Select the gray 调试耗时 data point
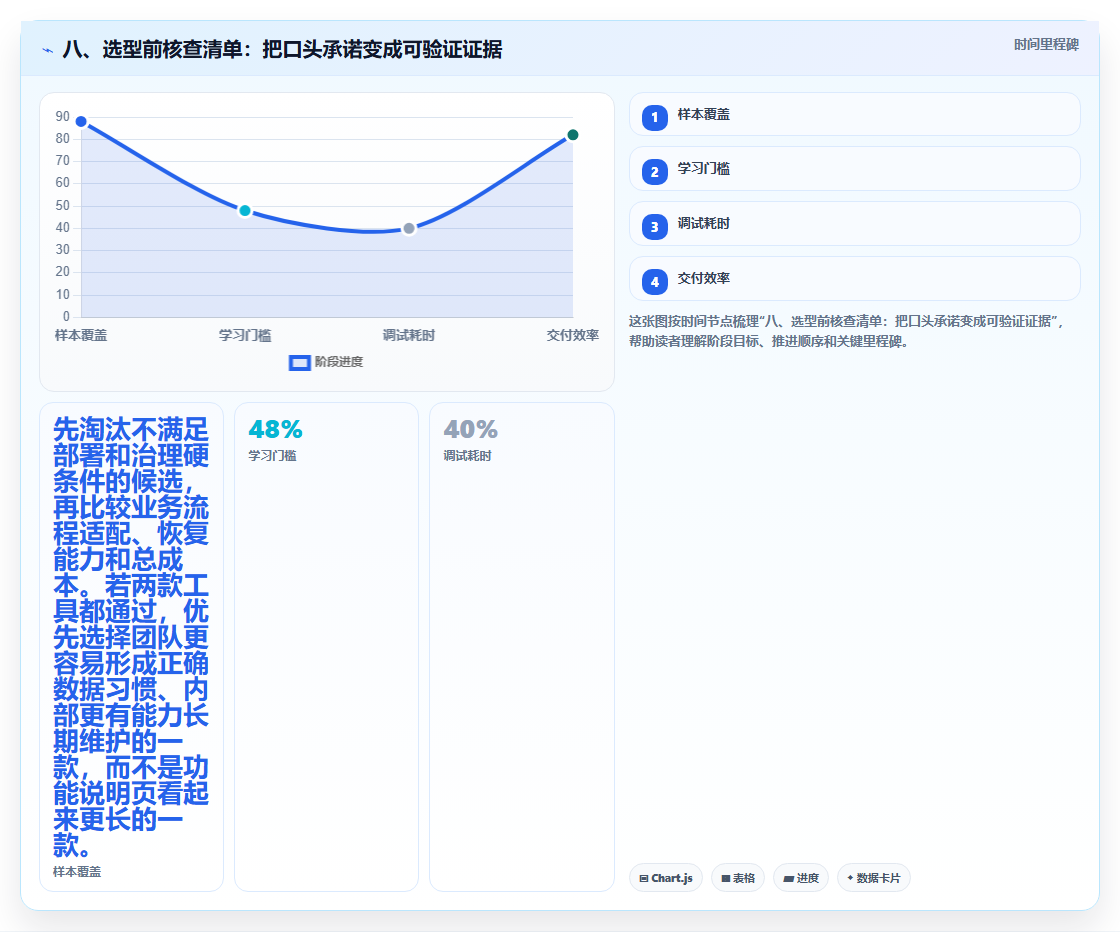Viewport: 1120px width, 932px height. pos(409,229)
